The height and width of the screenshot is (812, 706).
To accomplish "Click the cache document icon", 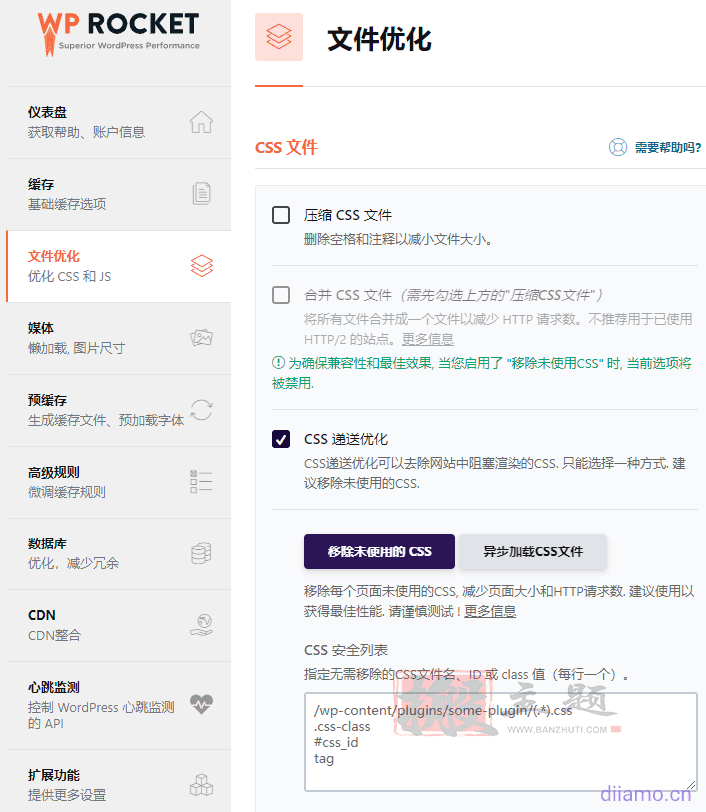I will (201, 194).
